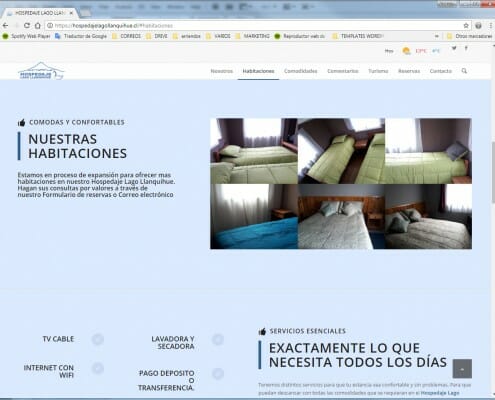Viewport: 495px width, 400px height.
Task: Click the scroll-to-top arrow button
Action: click(462, 369)
